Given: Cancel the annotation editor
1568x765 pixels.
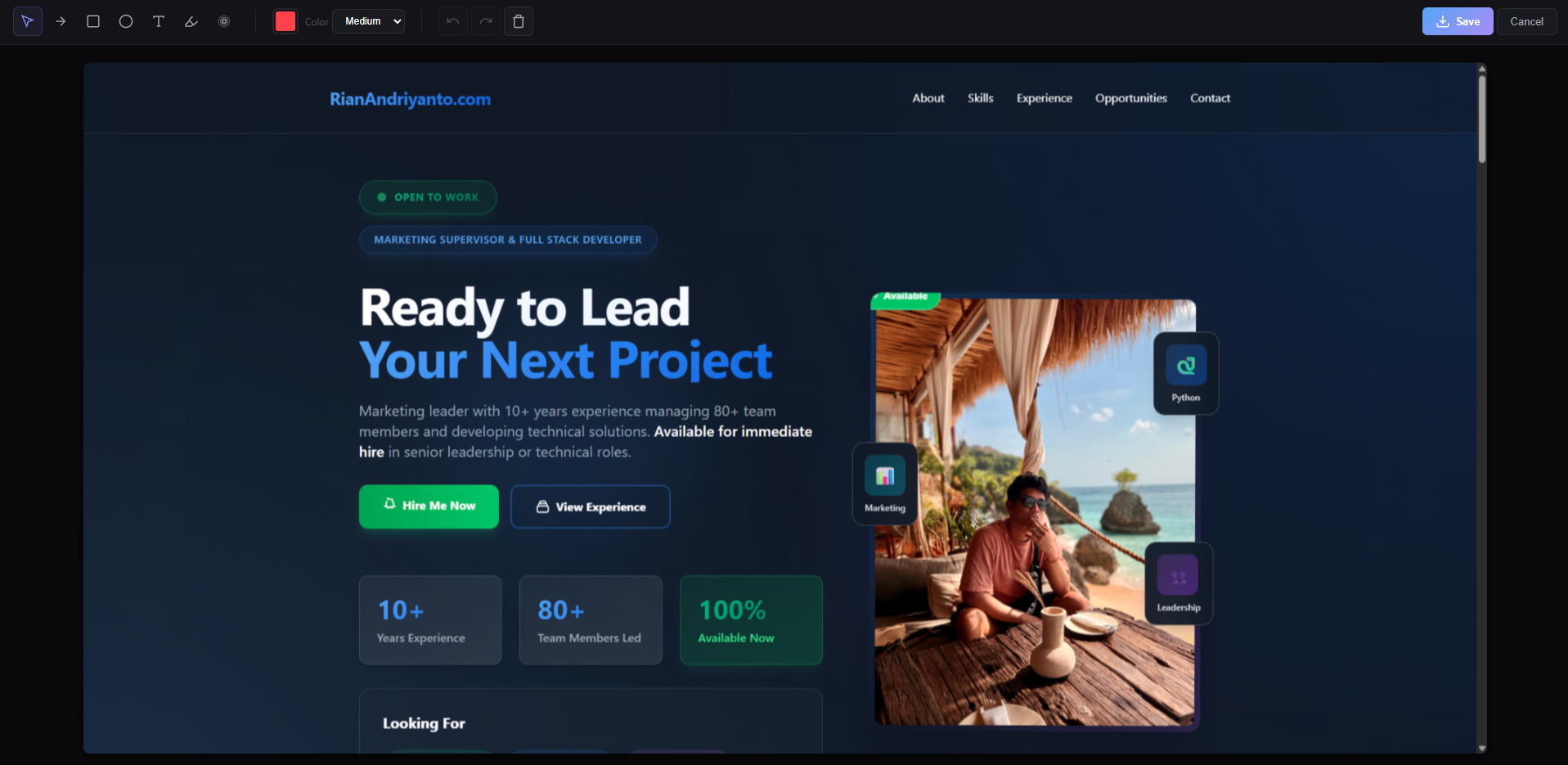Looking at the screenshot, I should point(1526,21).
